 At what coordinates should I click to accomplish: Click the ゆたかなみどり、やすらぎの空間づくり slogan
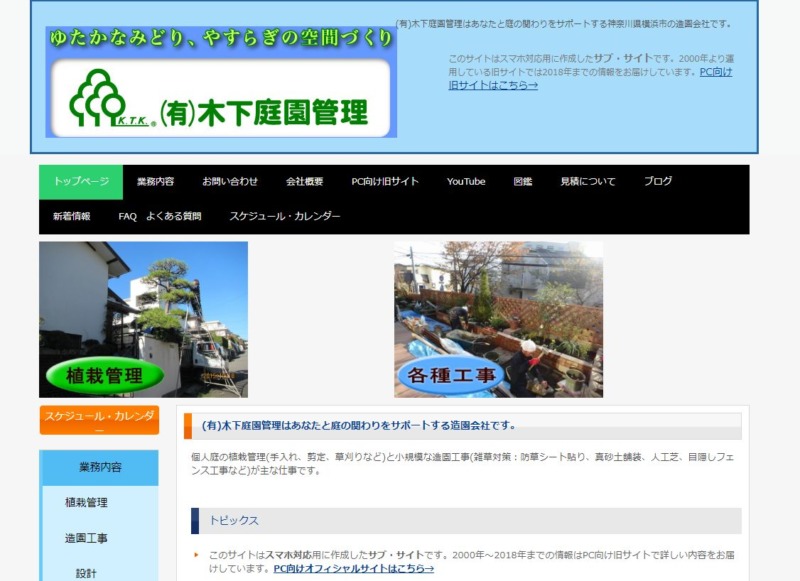[221, 38]
